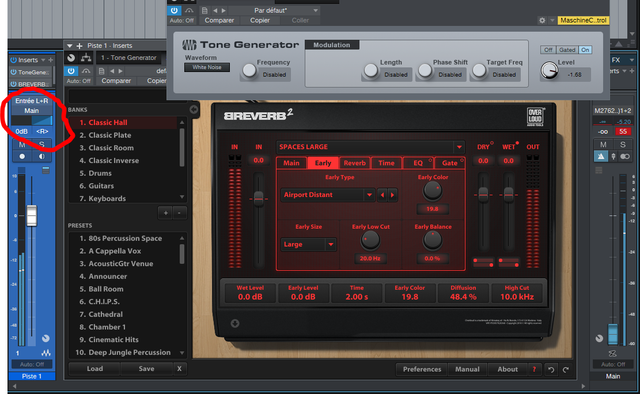640x394 pixels.
Task: Select On mode in Tone Generator
Action: [x=585, y=50]
